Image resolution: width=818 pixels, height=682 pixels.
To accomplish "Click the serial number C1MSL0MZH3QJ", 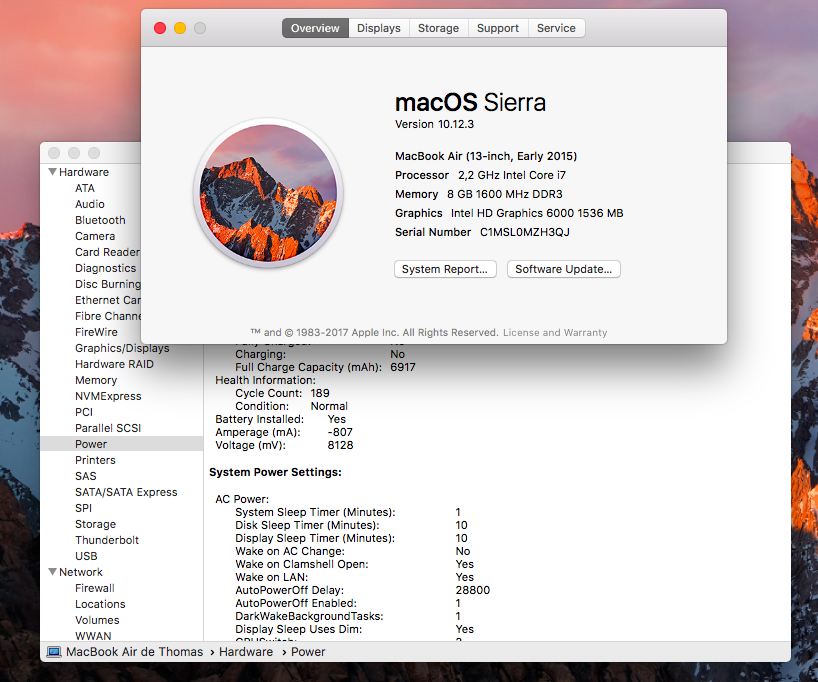I will (x=525, y=232).
